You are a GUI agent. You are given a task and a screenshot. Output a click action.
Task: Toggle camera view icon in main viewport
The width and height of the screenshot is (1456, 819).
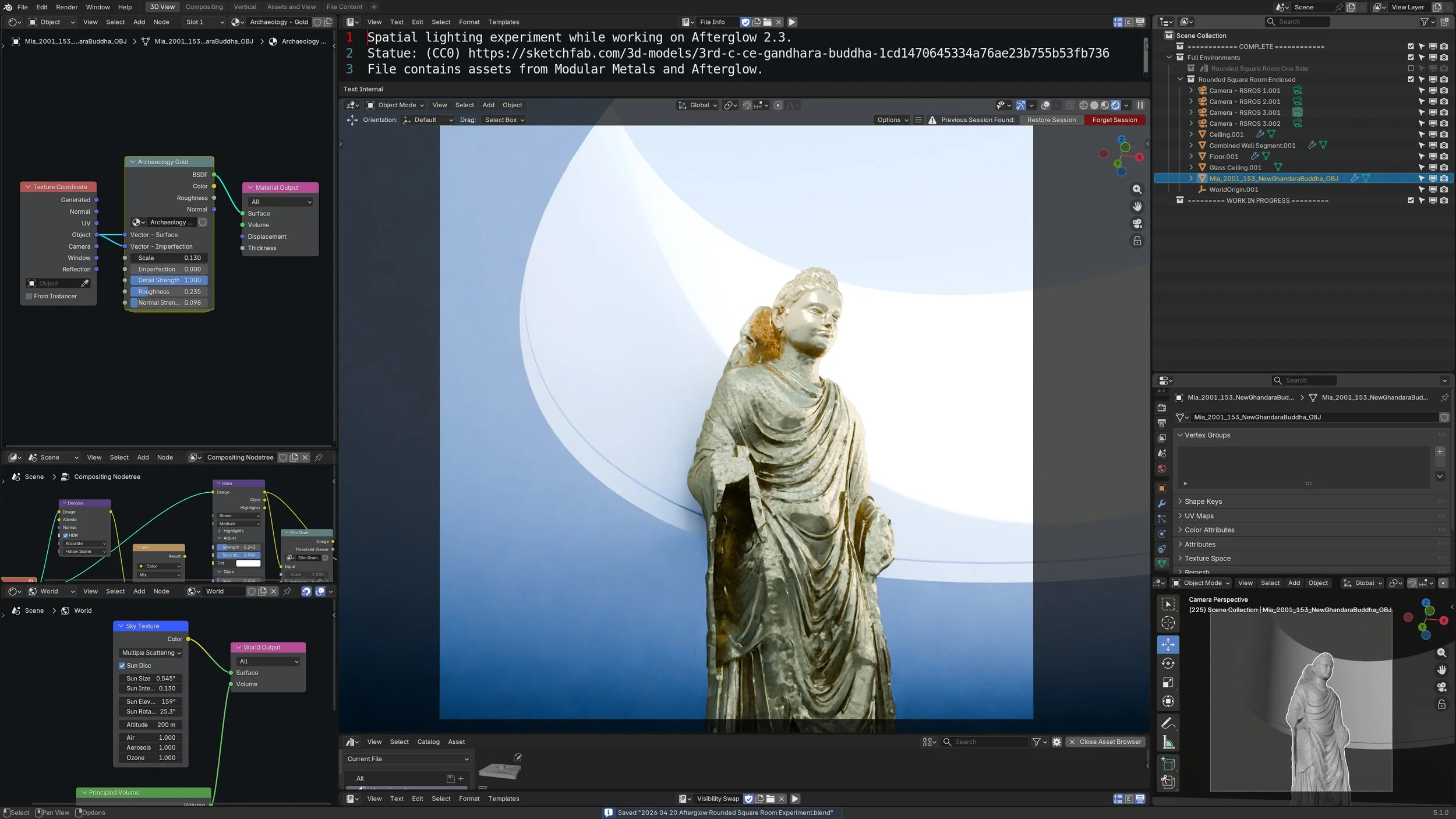(x=1137, y=224)
